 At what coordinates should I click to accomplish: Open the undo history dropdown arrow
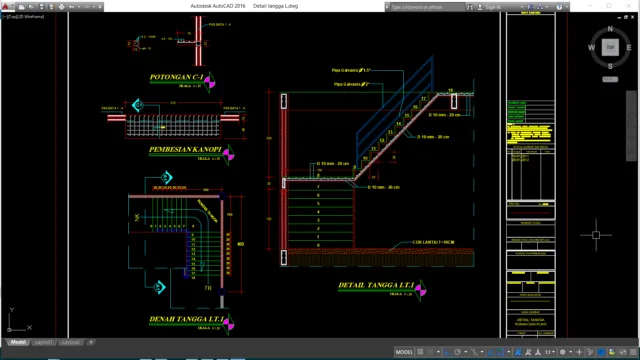(79, 7)
